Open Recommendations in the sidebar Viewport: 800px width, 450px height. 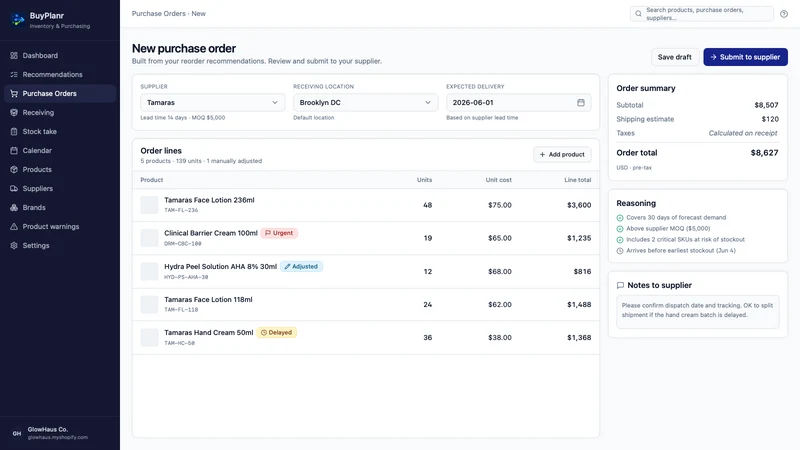coord(60,74)
